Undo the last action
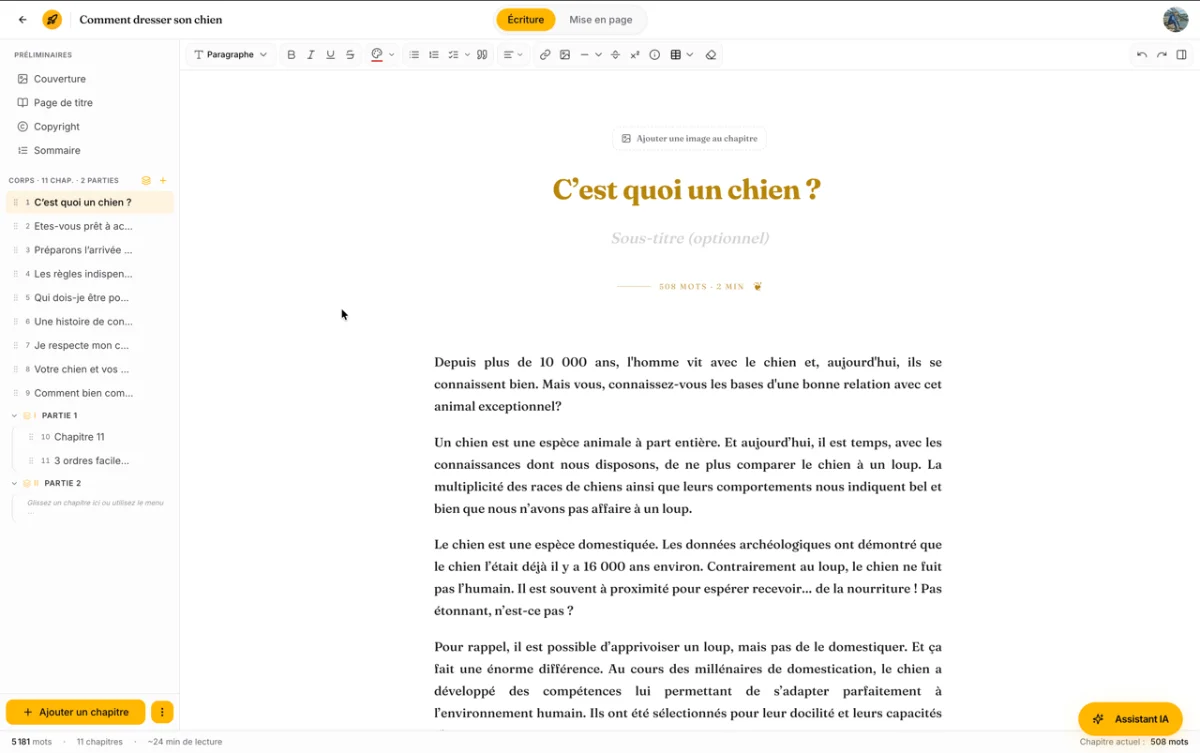The height and width of the screenshot is (753, 1200). click(x=1142, y=55)
